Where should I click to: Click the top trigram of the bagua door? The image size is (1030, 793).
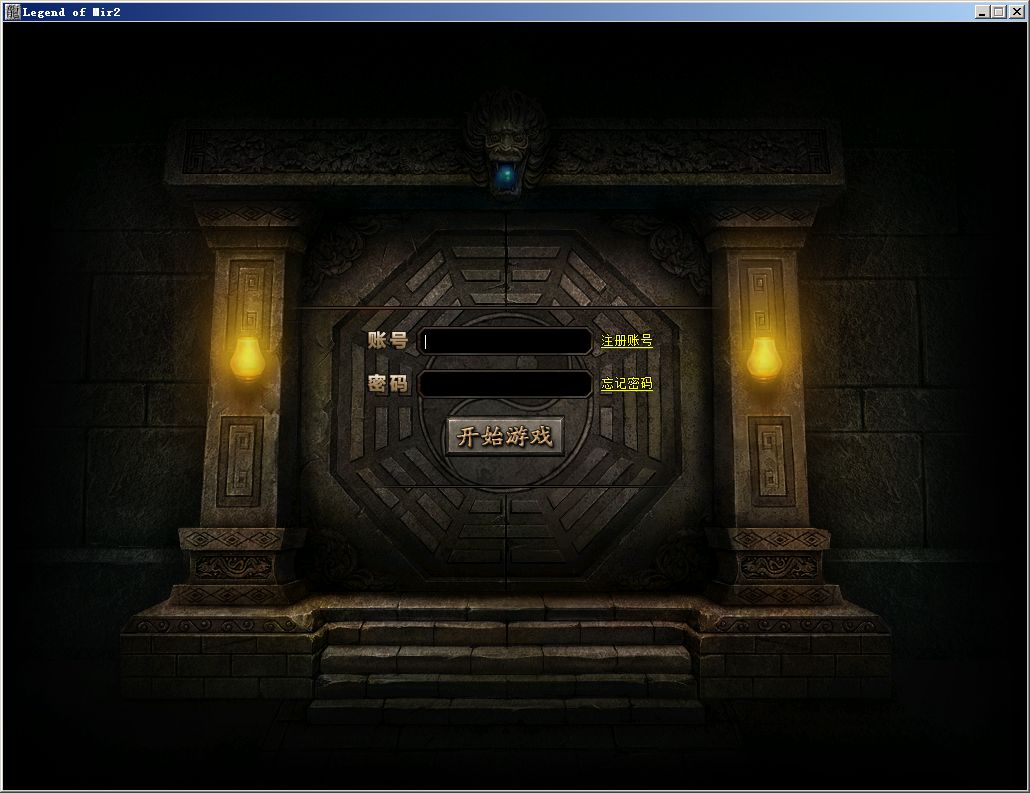pos(506,270)
